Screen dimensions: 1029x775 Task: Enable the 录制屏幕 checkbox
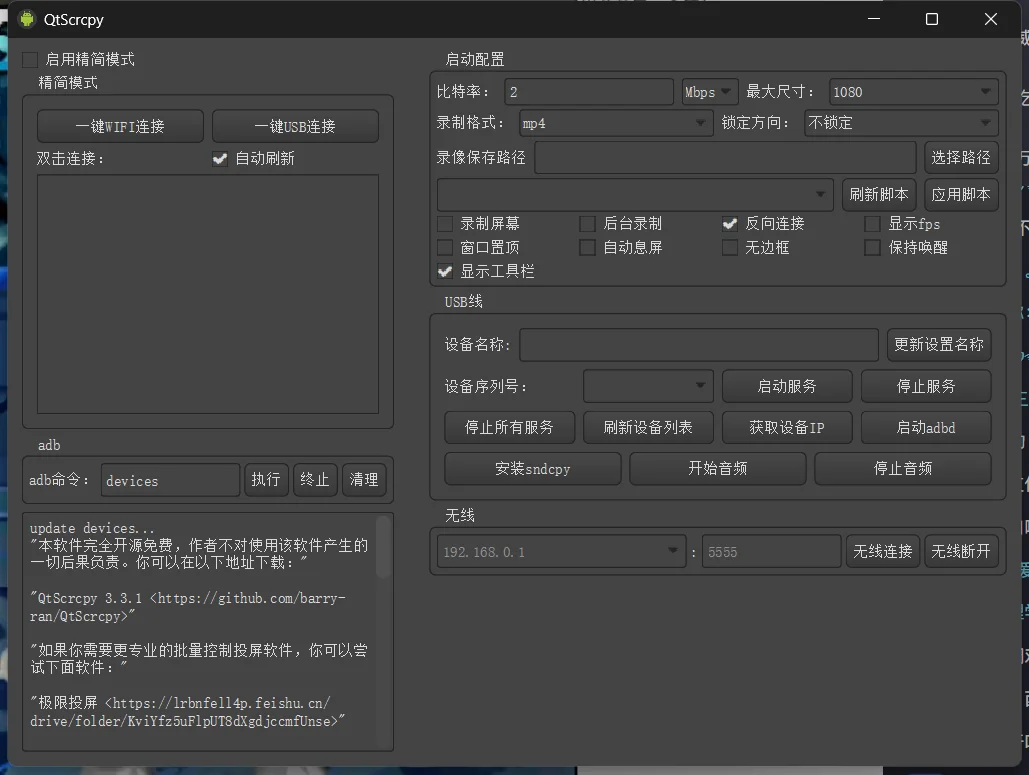[445, 224]
